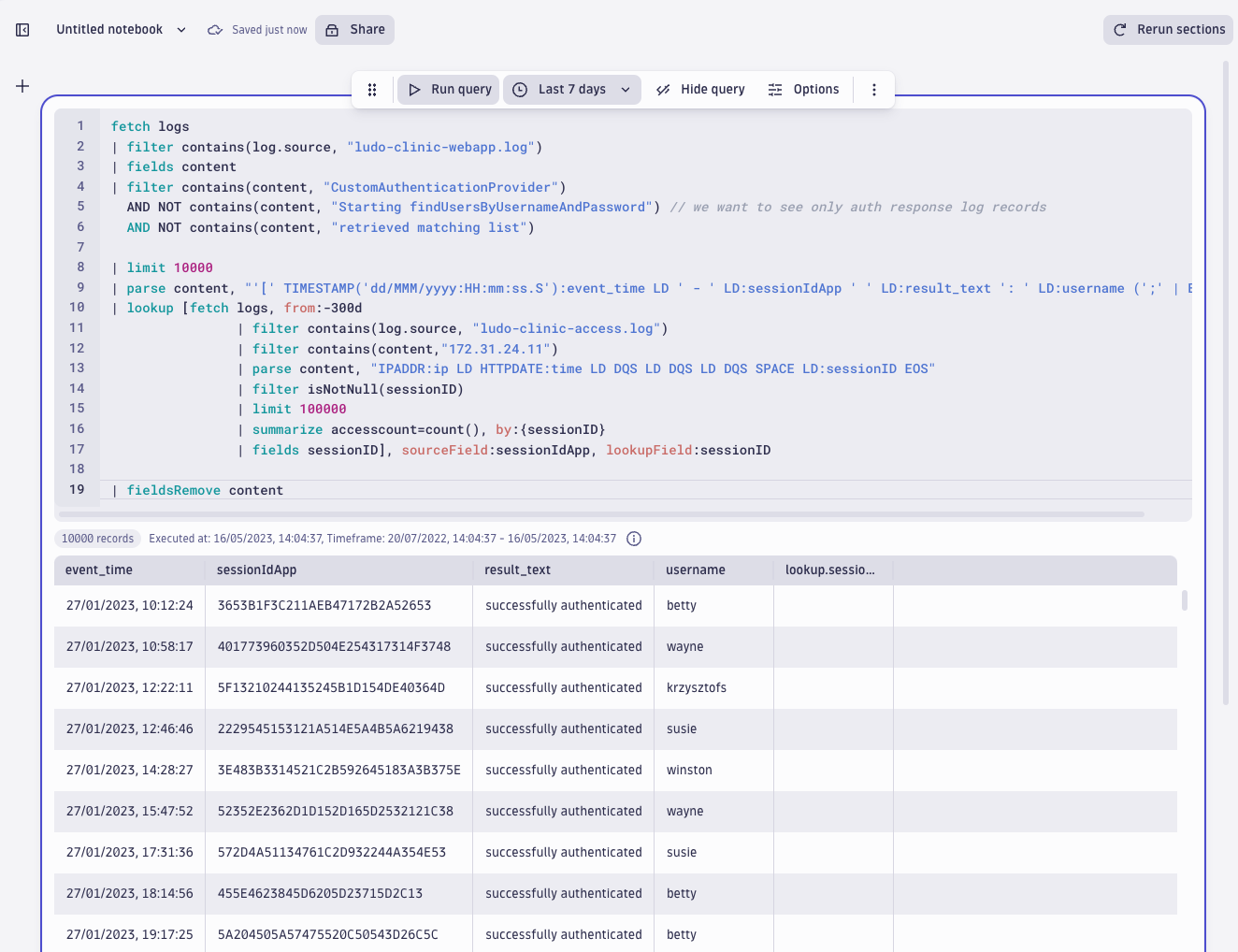This screenshot has width=1238, height=952.
Task: Click the cloud saved-status icon
Action: click(216, 29)
